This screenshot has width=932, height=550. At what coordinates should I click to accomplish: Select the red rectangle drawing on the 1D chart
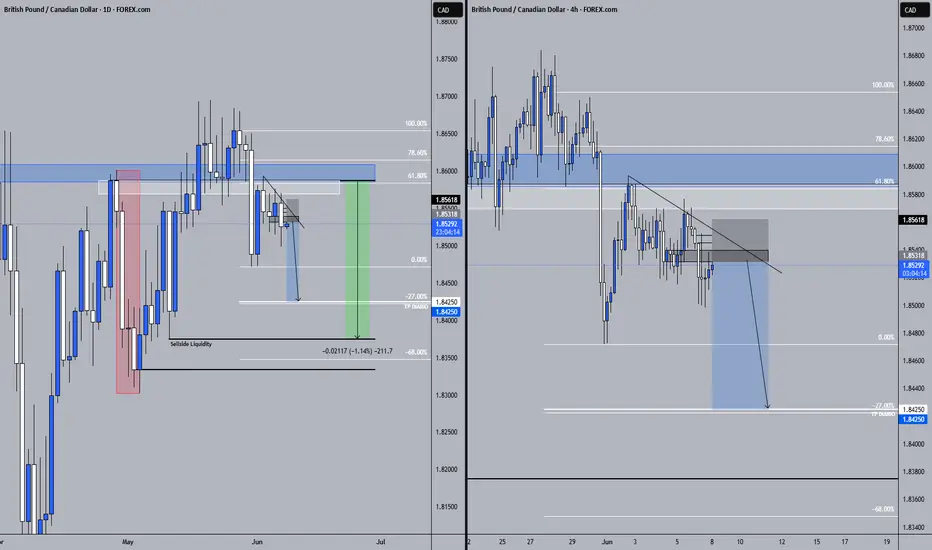(128, 282)
